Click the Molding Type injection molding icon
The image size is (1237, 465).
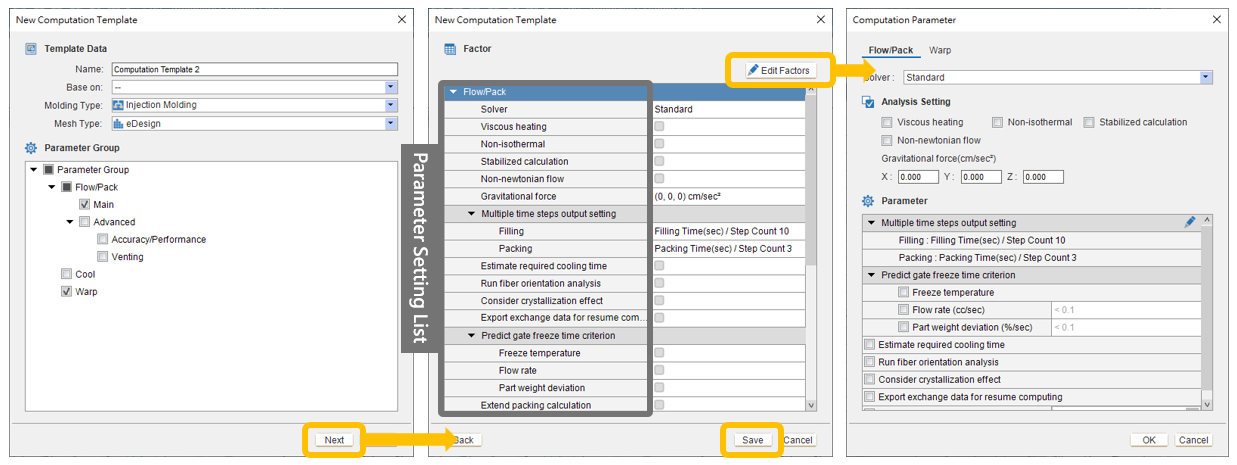coord(118,105)
